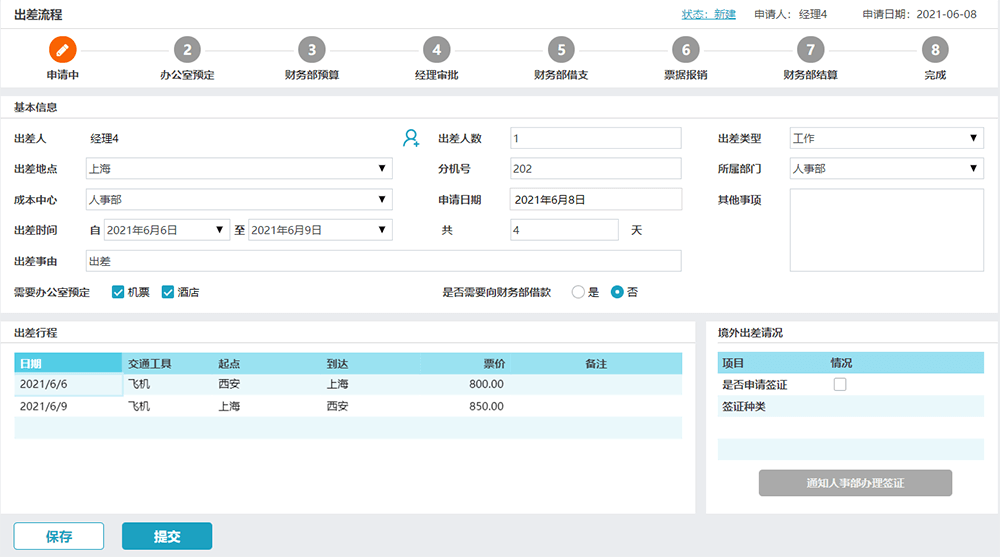Select step 6 circle 票据报销
Screen dimensions: 1000x557
(x=686, y=50)
